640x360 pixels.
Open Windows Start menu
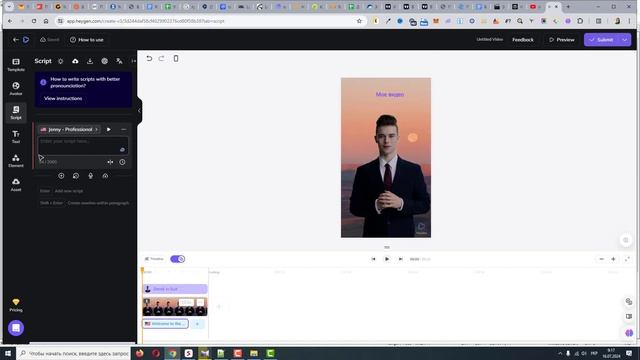(8, 353)
